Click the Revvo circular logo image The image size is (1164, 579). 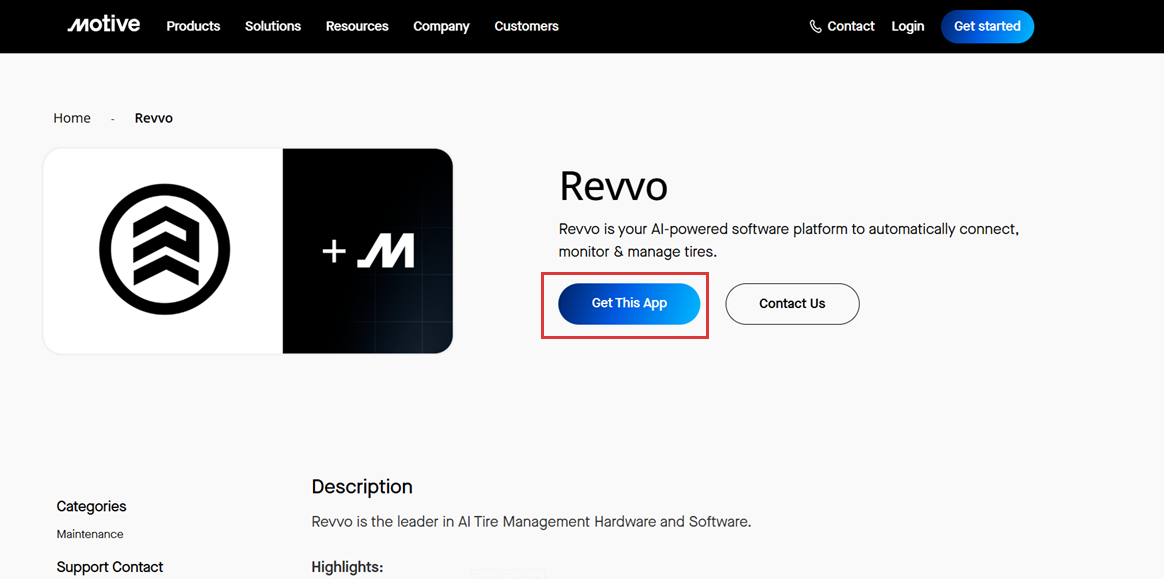pyautogui.click(x=164, y=249)
